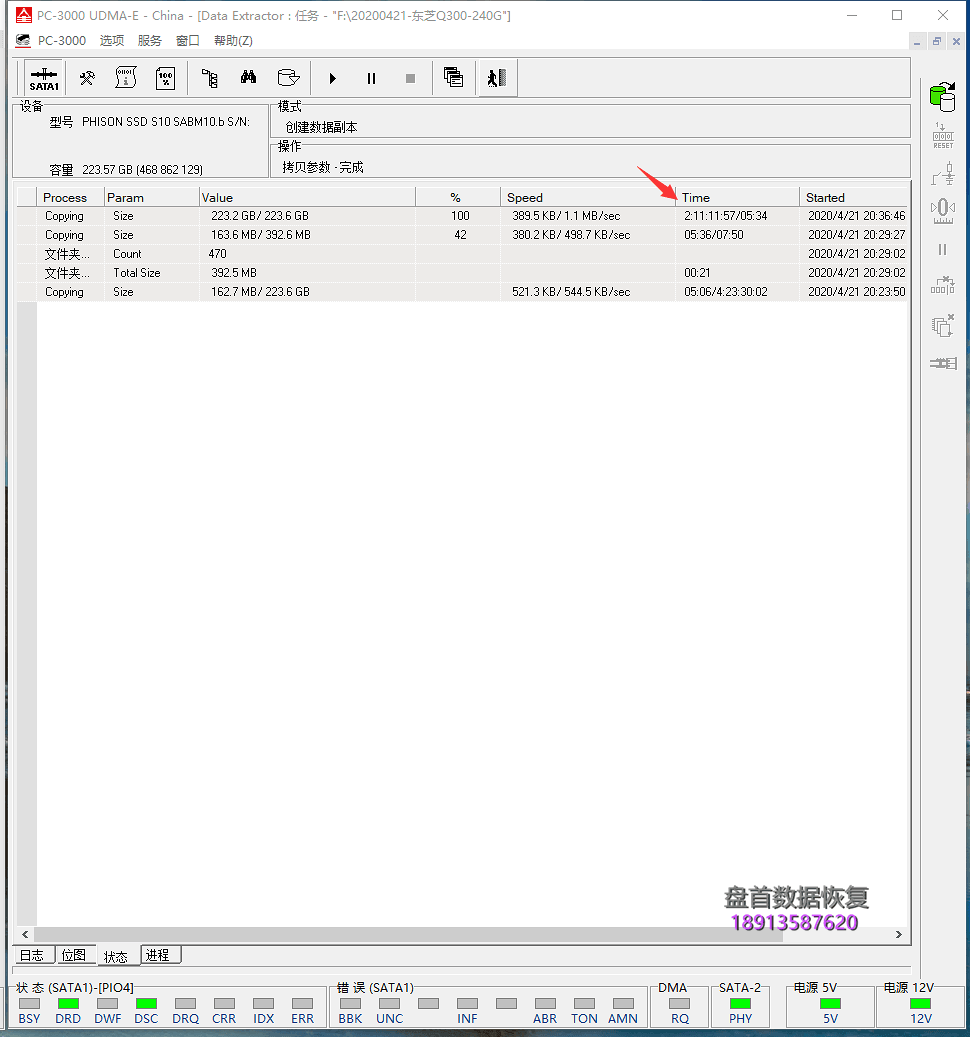970x1037 pixels.
Task: Click the green disk copy icon
Action: pos(942,97)
